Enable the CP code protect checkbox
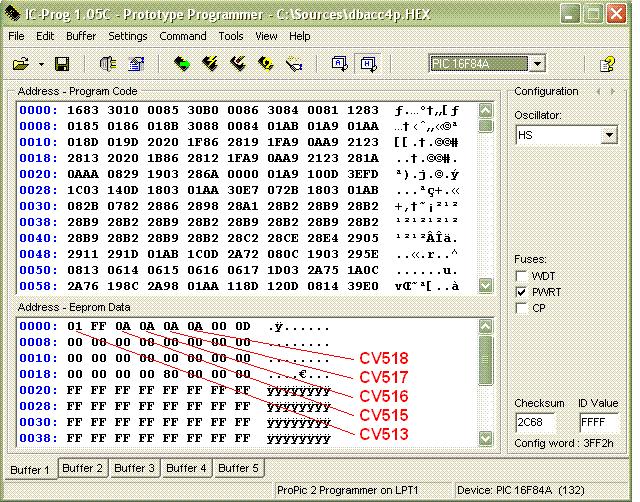The width and height of the screenshot is (640, 502). point(521,308)
